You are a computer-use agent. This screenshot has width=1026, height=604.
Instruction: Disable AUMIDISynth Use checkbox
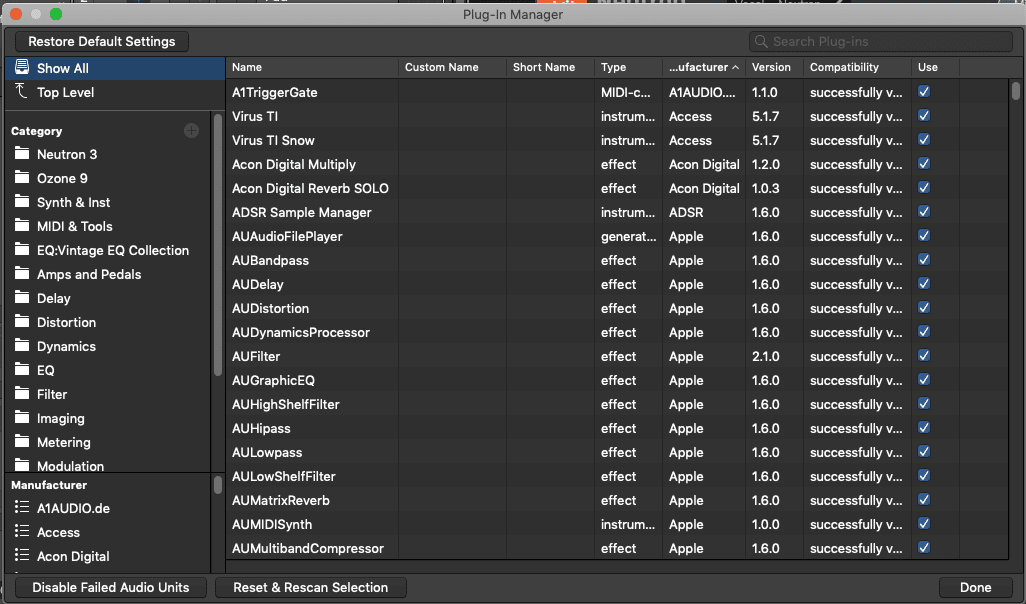coord(924,524)
